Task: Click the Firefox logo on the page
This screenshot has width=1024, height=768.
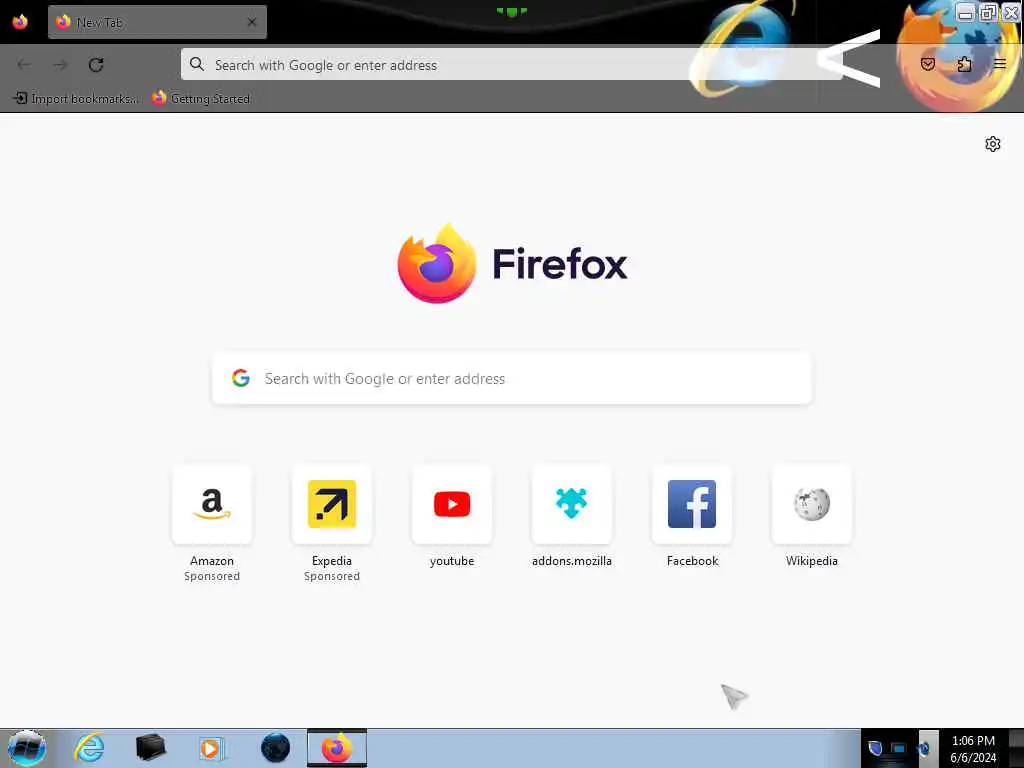Action: pyautogui.click(x=437, y=264)
